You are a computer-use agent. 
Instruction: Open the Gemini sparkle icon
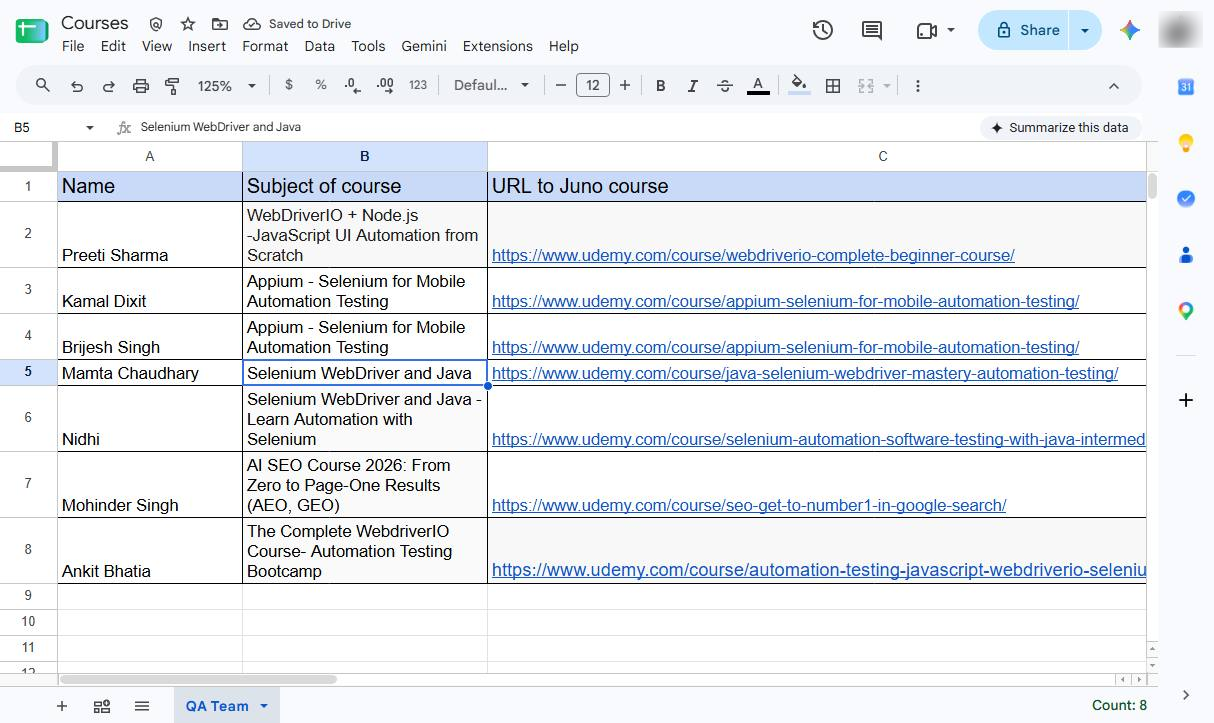tap(1130, 30)
